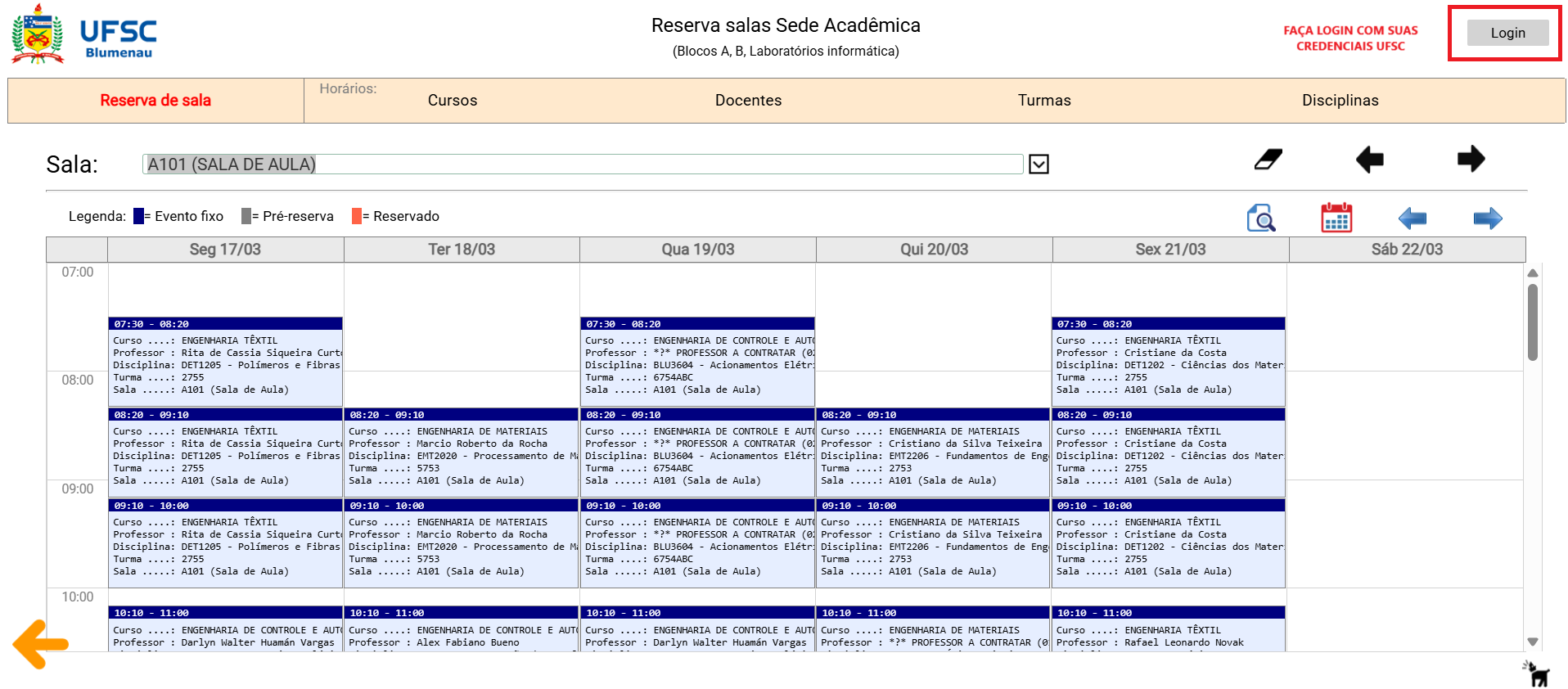Open the search magnifier document icon
Screen dimensions: 1568x689
tap(1261, 218)
